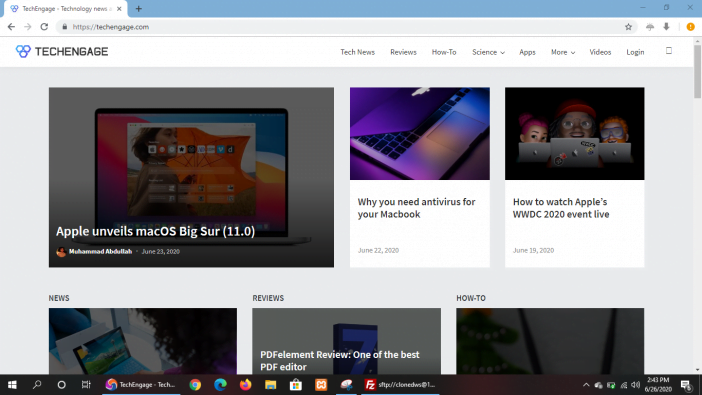
Task: Click the HOW-TO section heading
Action: [471, 298]
